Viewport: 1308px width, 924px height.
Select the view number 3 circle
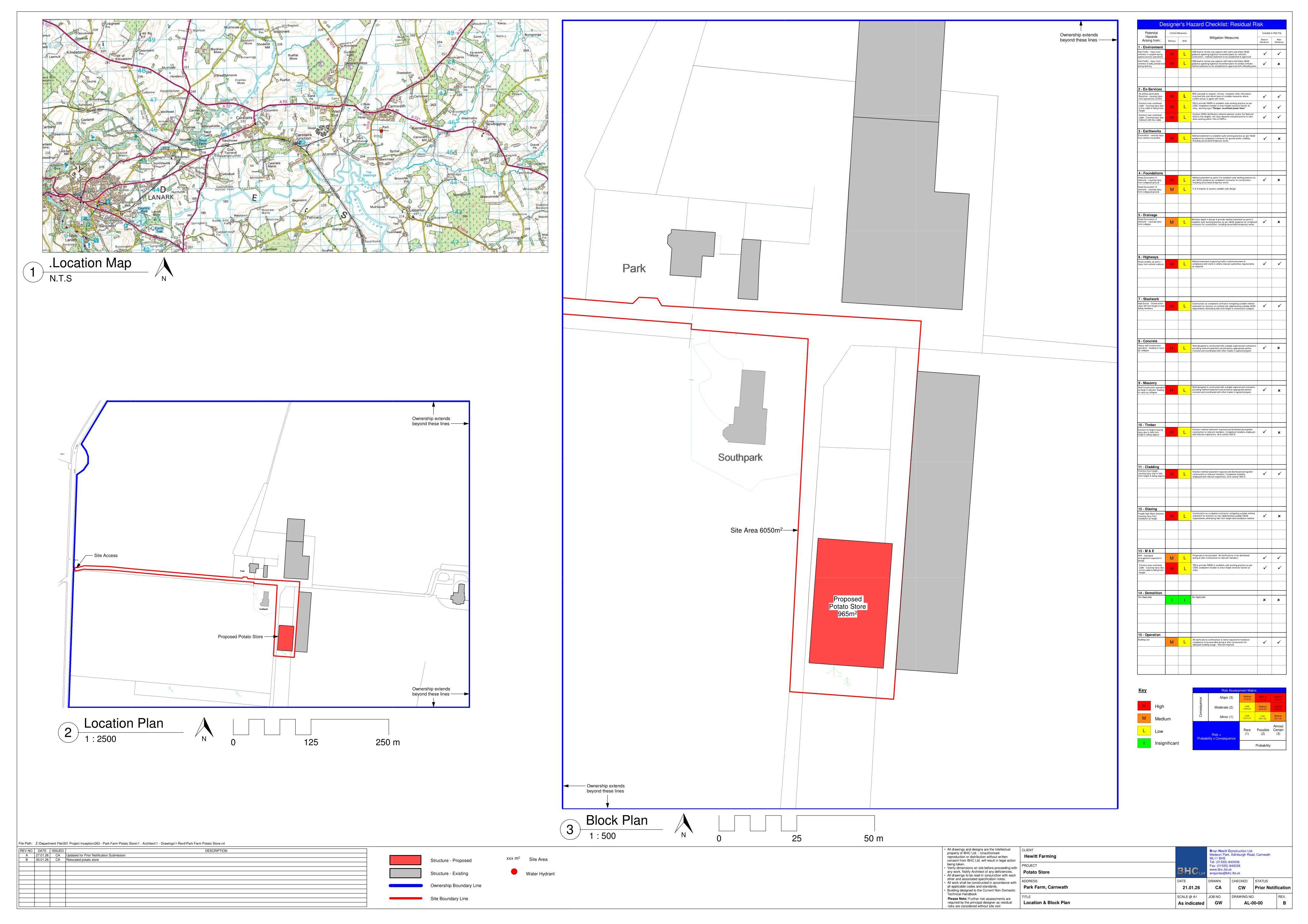click(570, 830)
